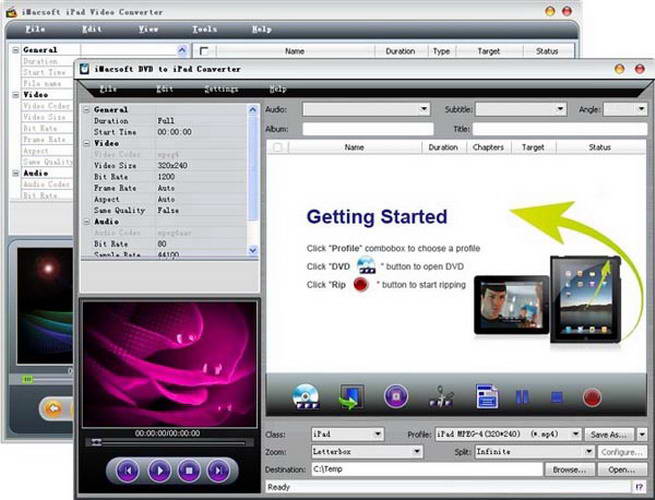Stop the preview playback

point(189,471)
